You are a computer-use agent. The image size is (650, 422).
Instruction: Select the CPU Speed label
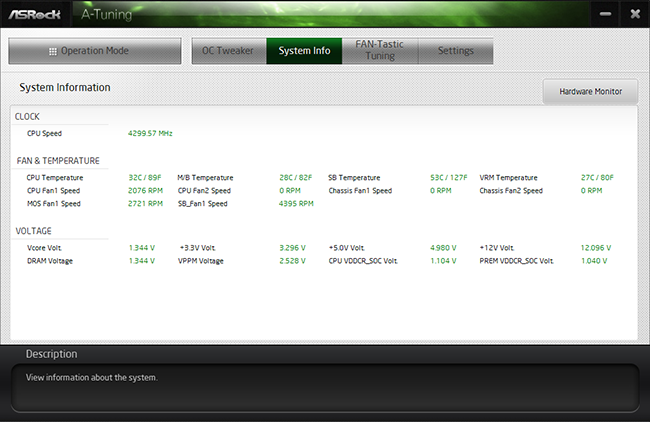tap(44, 133)
